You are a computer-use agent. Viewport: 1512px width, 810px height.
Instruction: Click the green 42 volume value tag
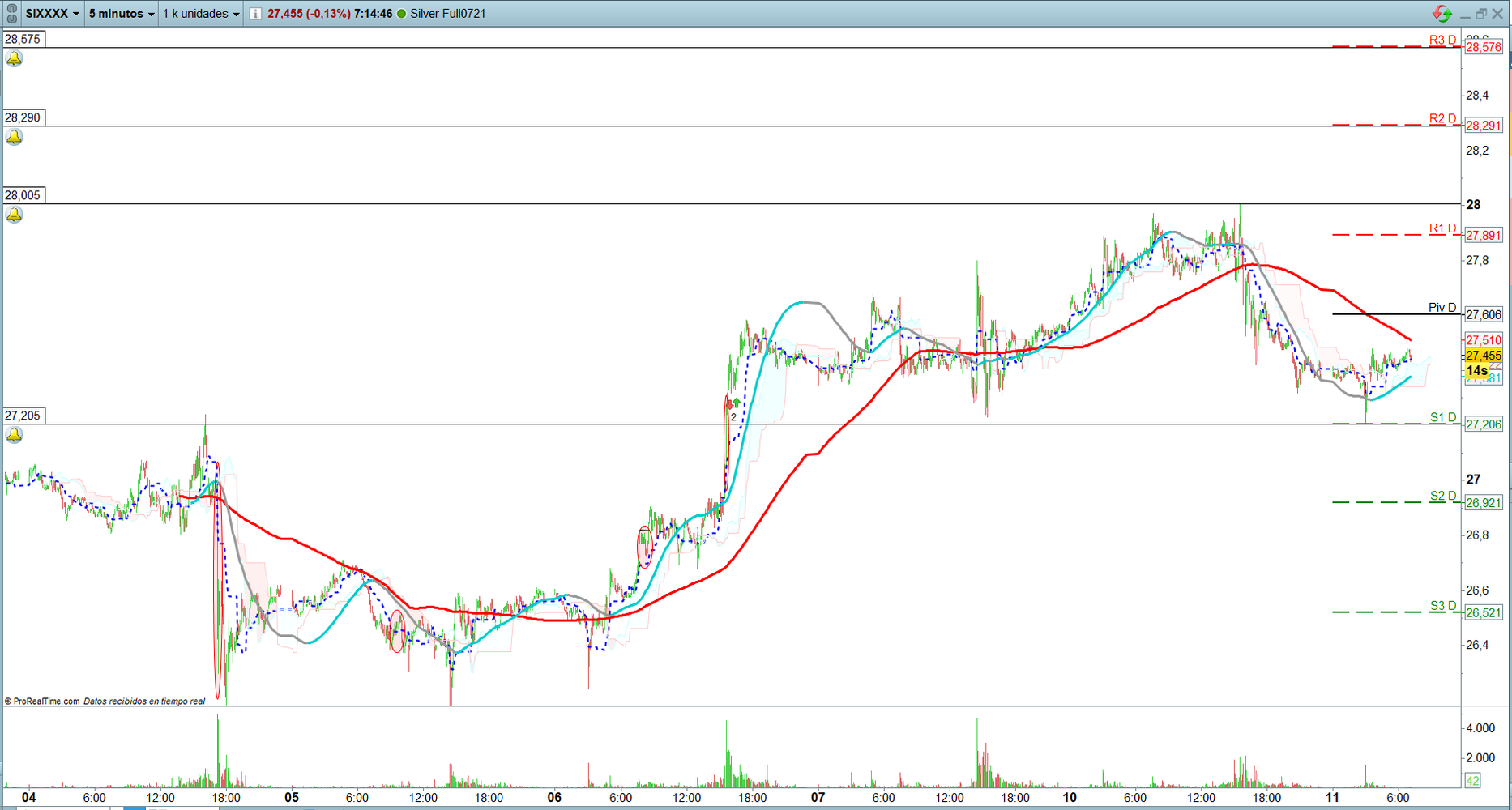coord(1472,781)
